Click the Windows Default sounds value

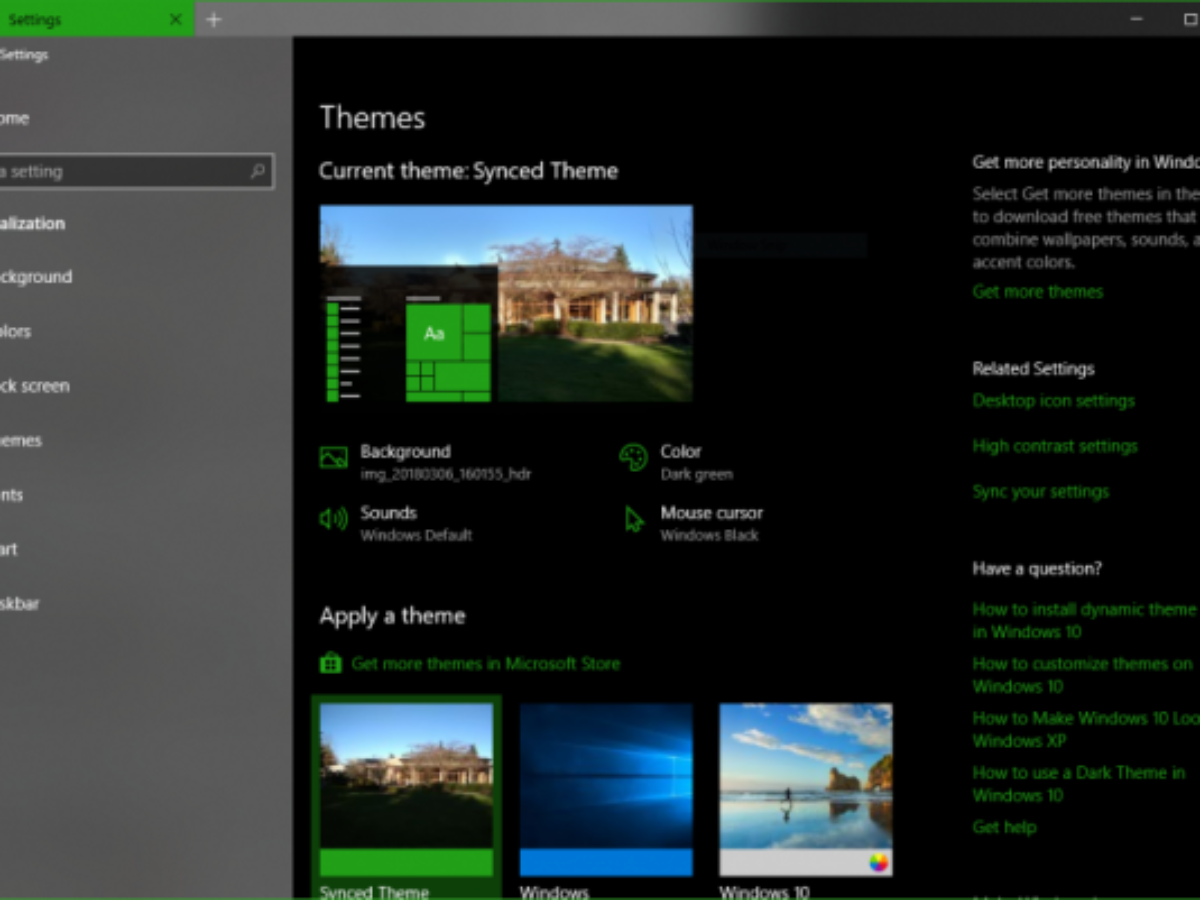(x=416, y=535)
